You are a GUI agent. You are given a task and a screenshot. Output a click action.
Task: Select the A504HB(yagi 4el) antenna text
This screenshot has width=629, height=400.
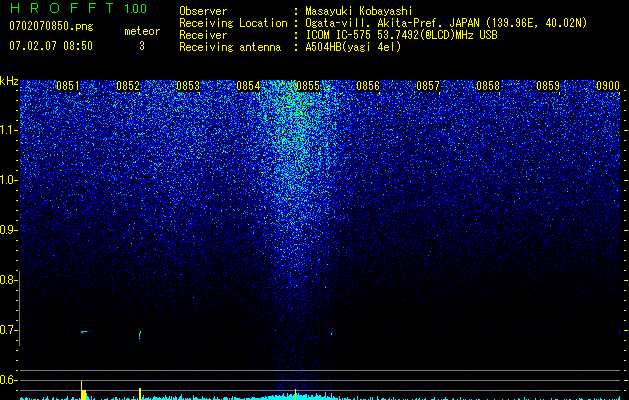(353, 47)
